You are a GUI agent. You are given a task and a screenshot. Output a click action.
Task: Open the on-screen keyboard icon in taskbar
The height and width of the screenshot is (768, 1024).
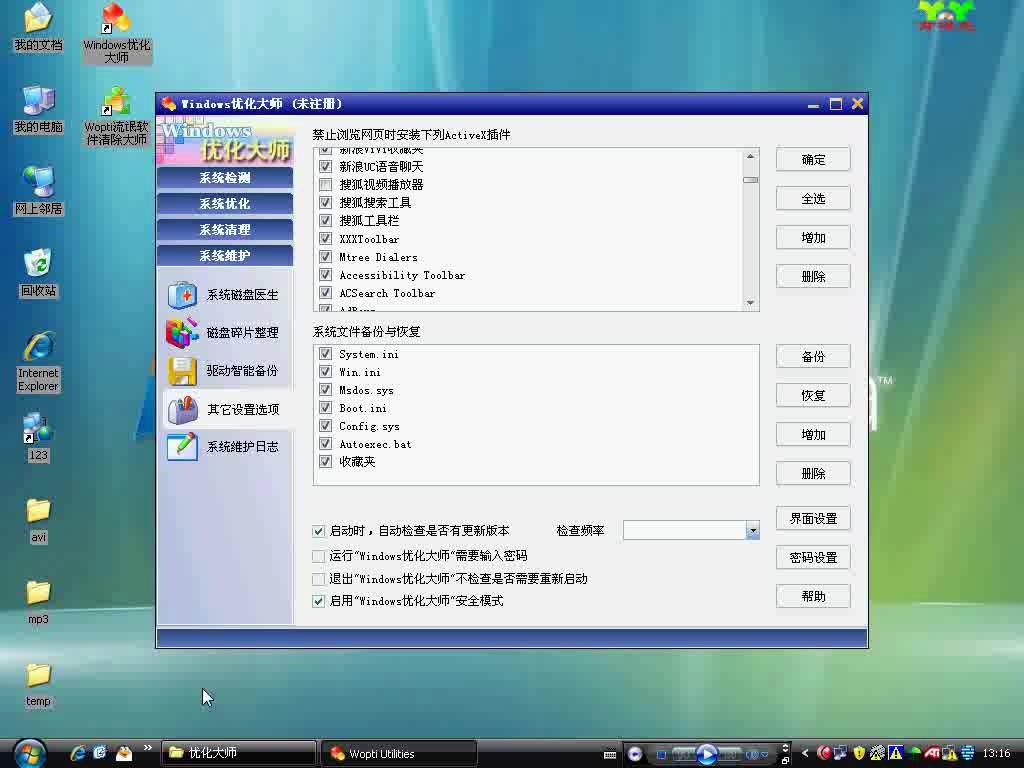click(610, 754)
